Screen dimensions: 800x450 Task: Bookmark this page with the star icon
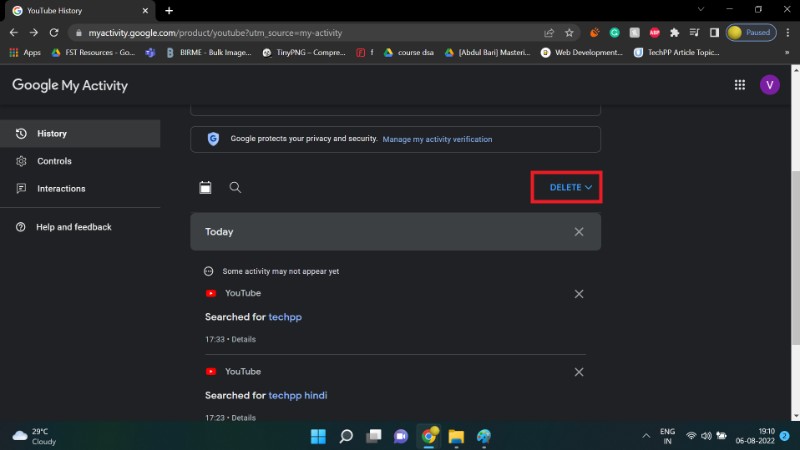point(570,32)
